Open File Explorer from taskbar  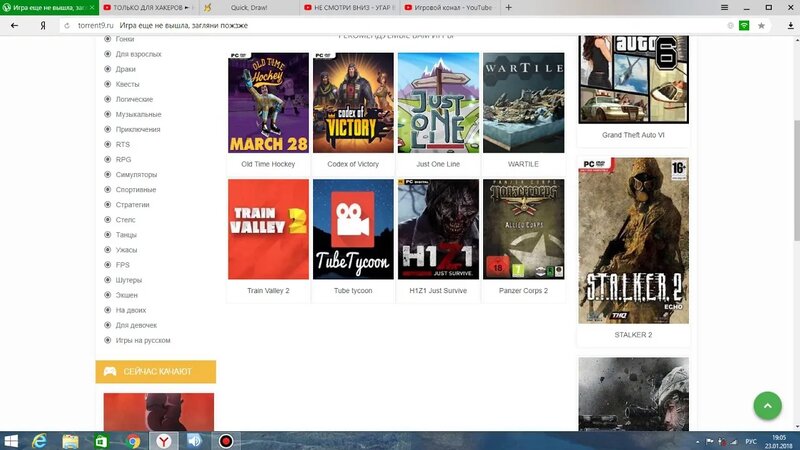point(70,441)
